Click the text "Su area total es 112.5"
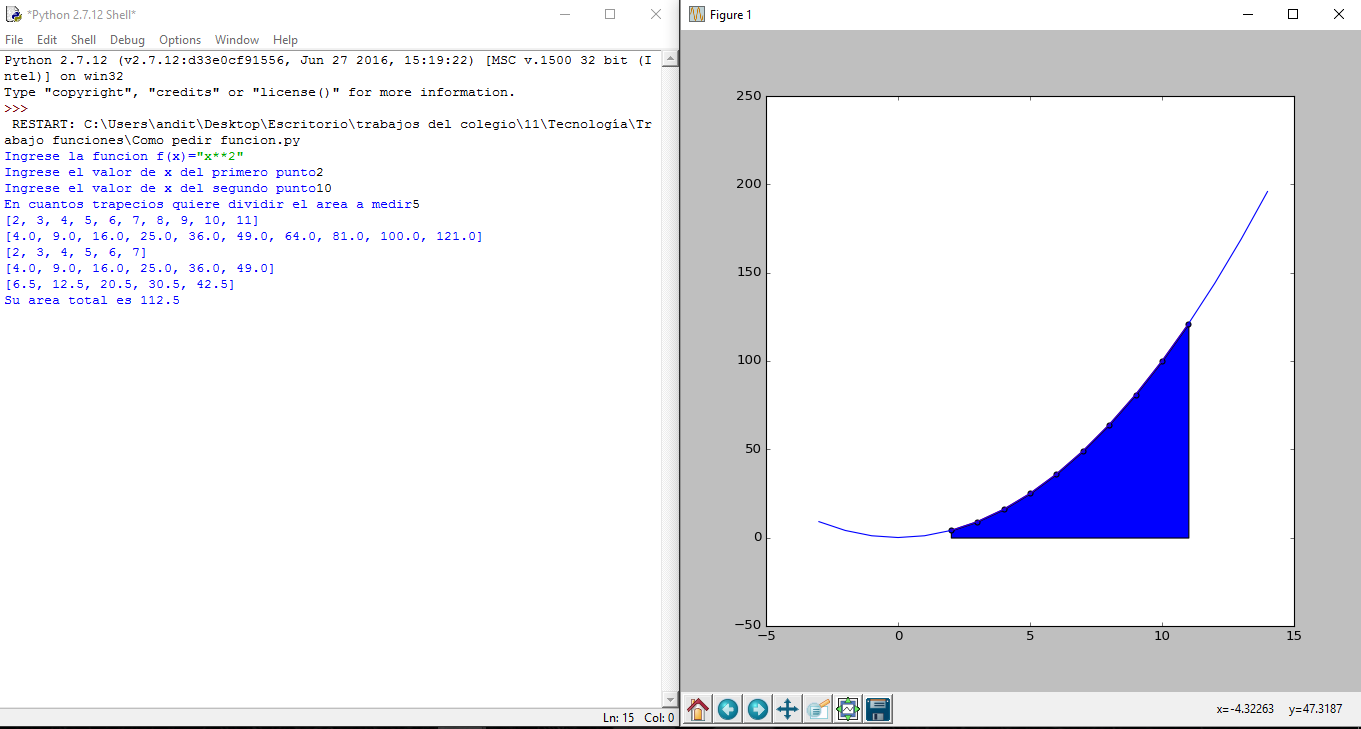The width and height of the screenshot is (1361, 729). click(92, 300)
